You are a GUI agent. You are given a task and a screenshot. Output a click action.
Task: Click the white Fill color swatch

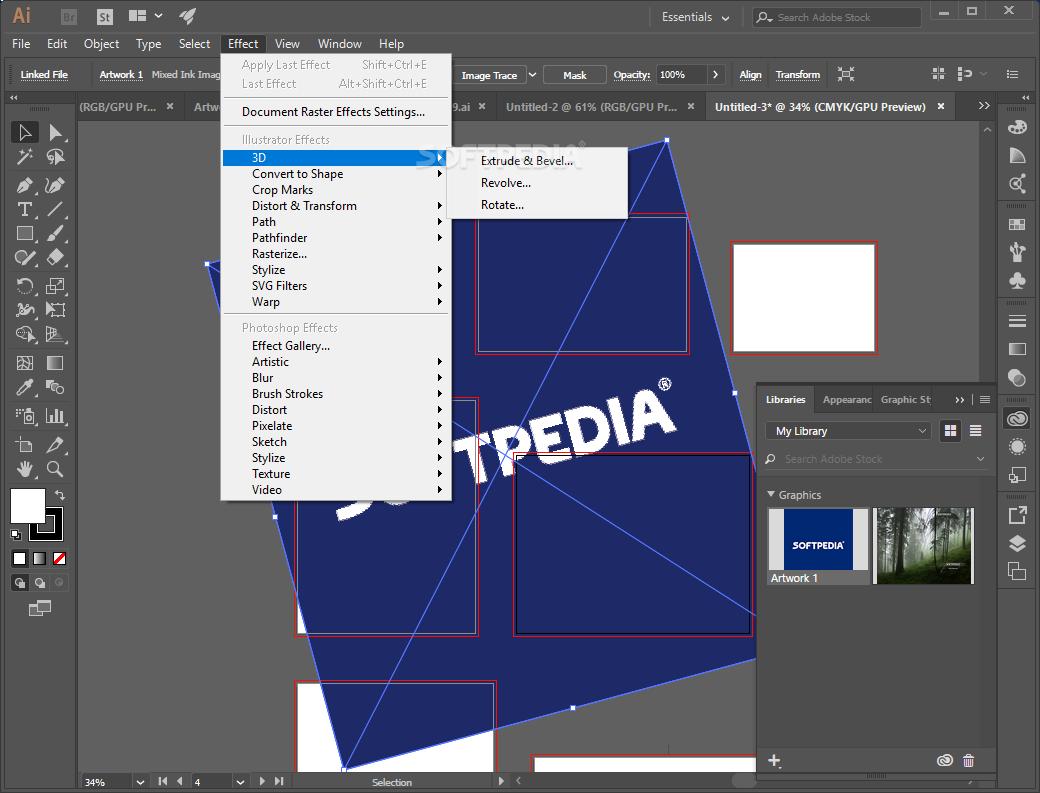(27, 506)
